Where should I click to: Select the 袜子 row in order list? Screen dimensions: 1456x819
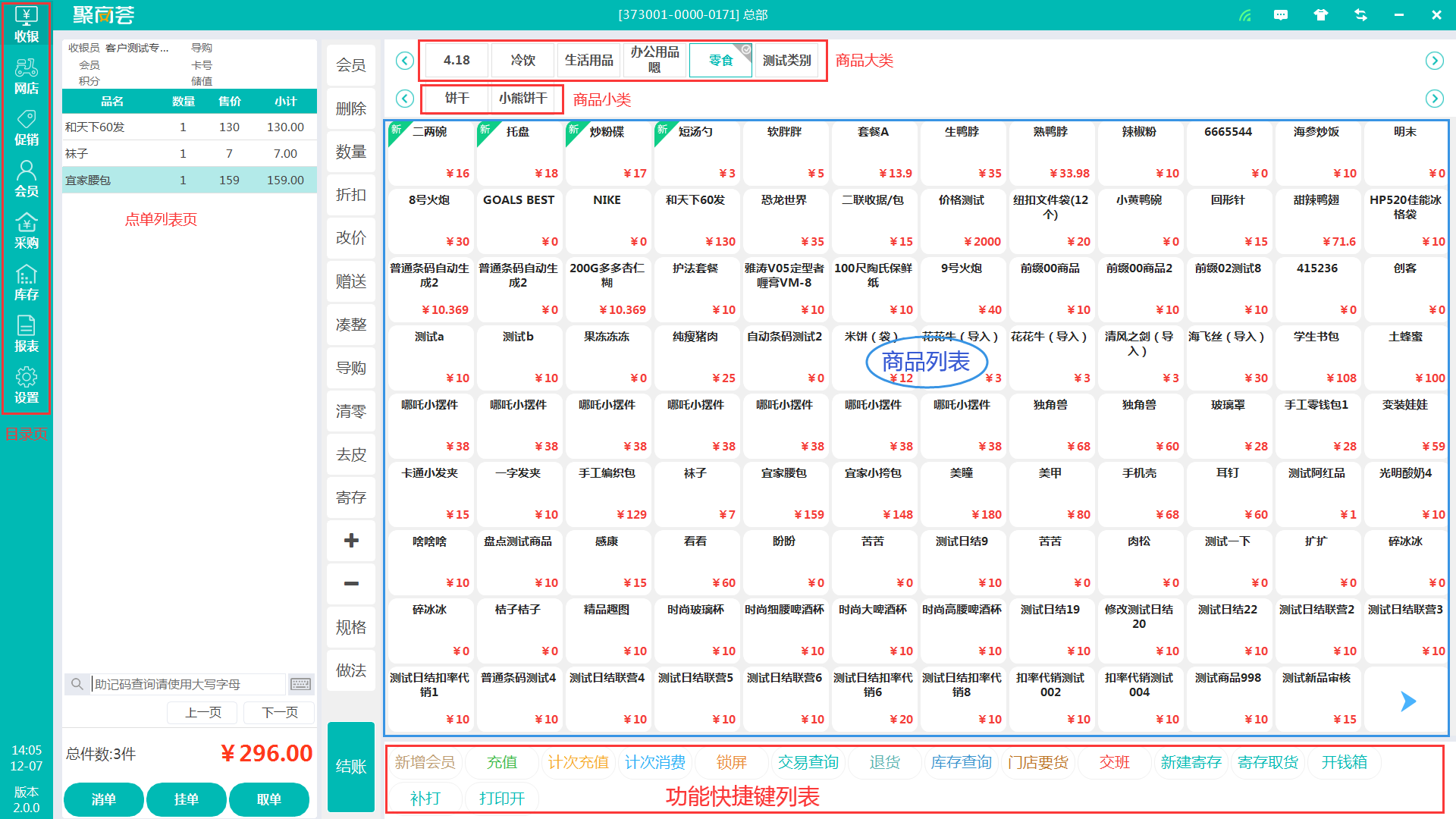tap(190, 153)
